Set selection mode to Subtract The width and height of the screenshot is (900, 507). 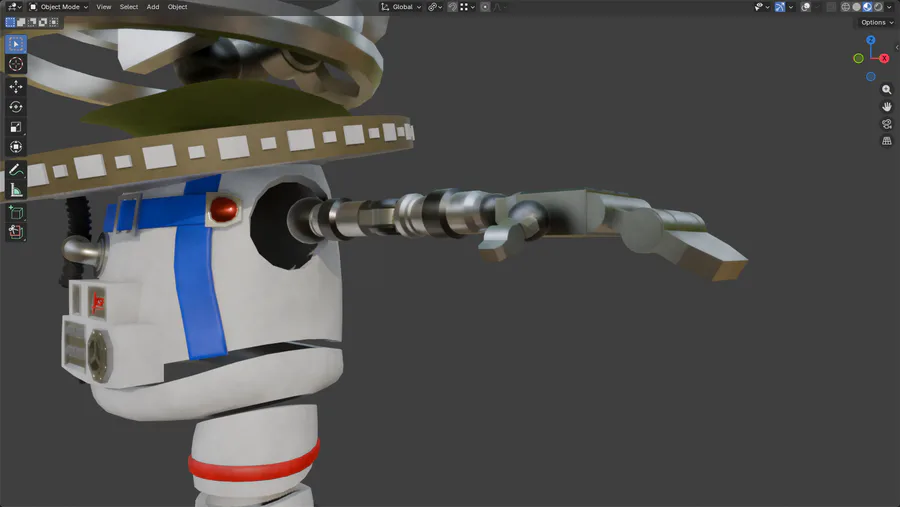(x=32, y=22)
